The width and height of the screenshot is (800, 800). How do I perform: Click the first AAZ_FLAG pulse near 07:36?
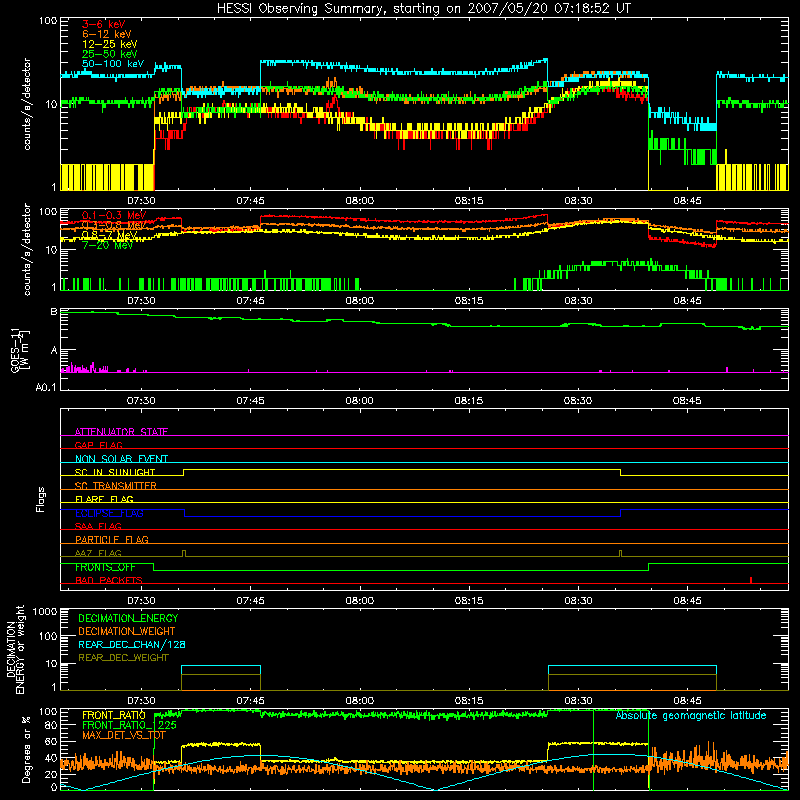pyautogui.click(x=184, y=553)
